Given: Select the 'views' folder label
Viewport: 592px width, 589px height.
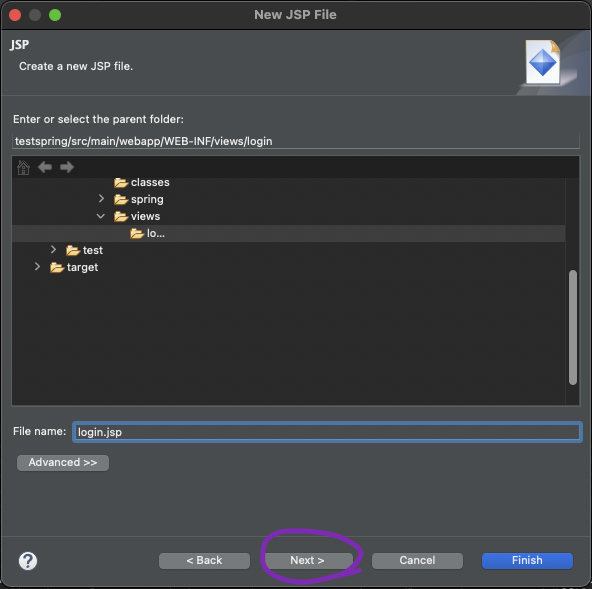Looking at the screenshot, I should click(x=145, y=216).
